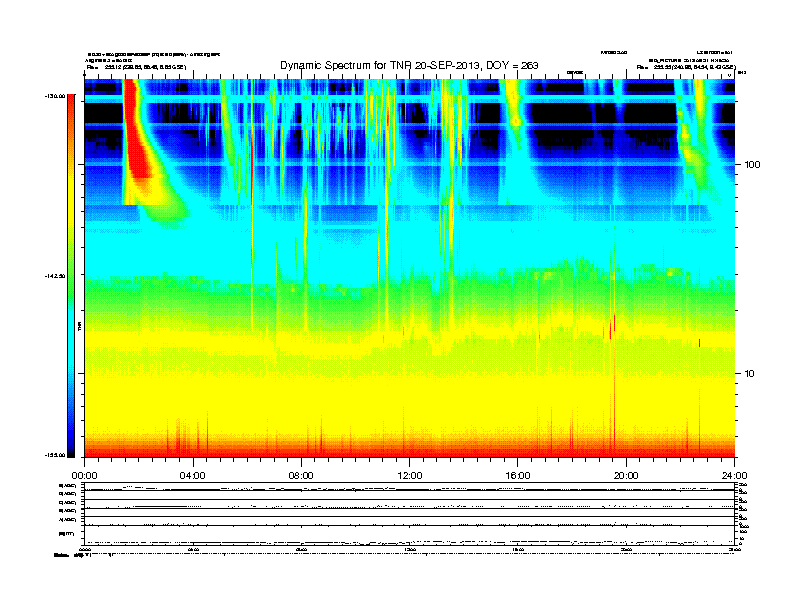Image resolution: width=792 pixels, height=612 pixels.
Task: Click the 08:00 time axis label
Action: pyautogui.click(x=301, y=476)
